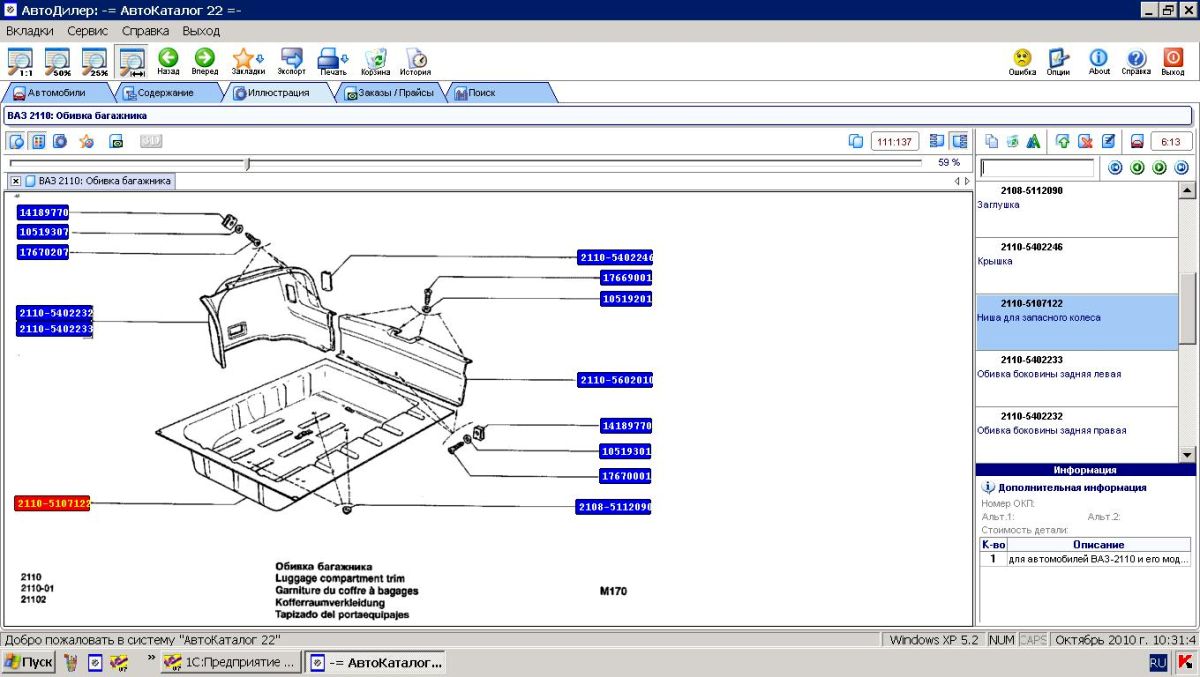Go to the next part in the list

click(1160, 168)
